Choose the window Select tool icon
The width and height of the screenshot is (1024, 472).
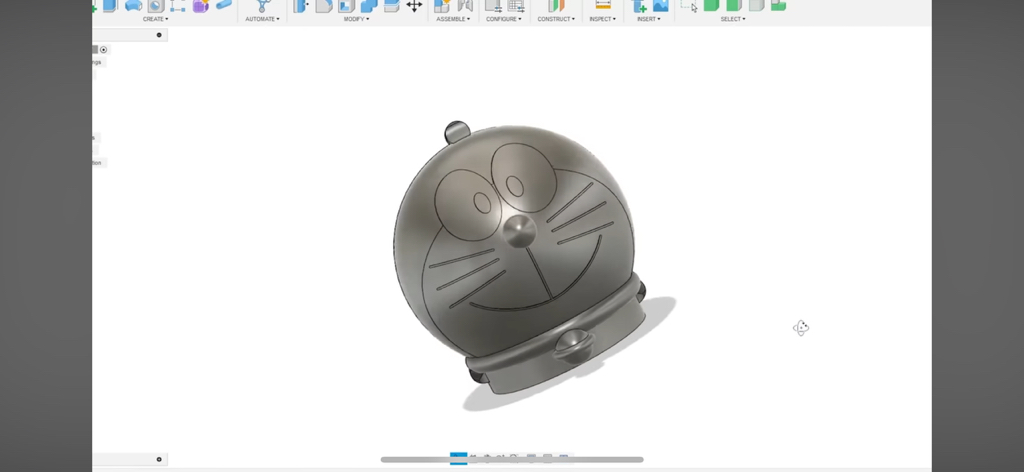(x=688, y=6)
